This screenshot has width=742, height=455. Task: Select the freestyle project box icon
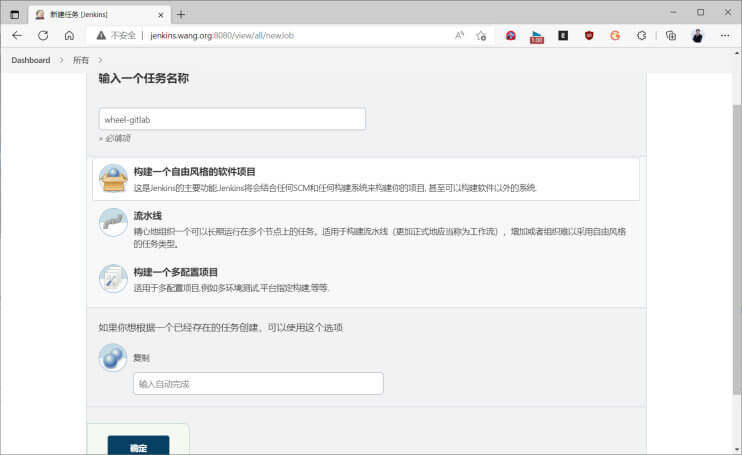click(x=113, y=178)
